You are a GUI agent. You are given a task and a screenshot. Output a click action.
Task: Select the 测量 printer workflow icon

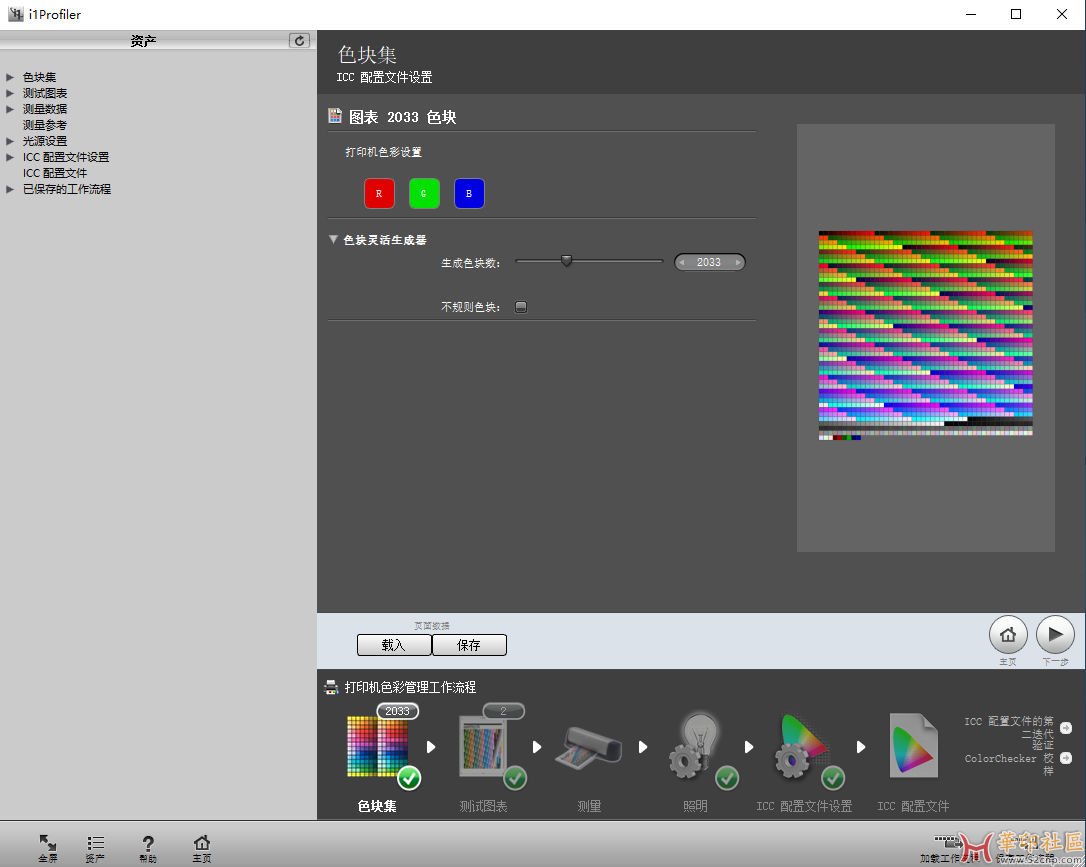click(590, 747)
